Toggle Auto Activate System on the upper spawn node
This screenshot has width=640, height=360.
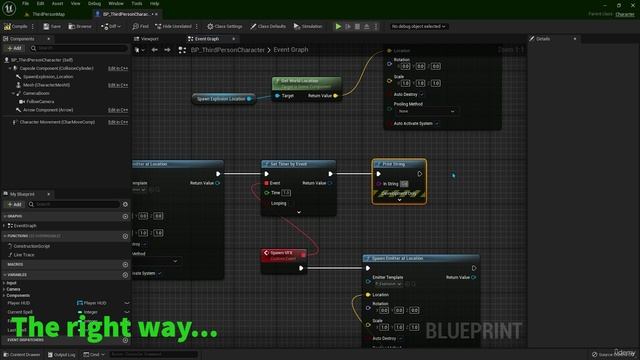(x=437, y=123)
